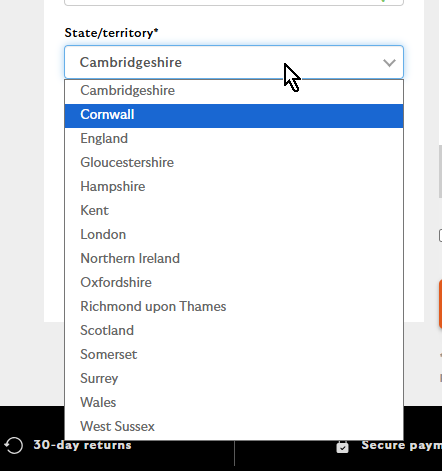The image size is (442, 471).
Task: Choose Richmond upon Thames option
Action: pos(234,307)
